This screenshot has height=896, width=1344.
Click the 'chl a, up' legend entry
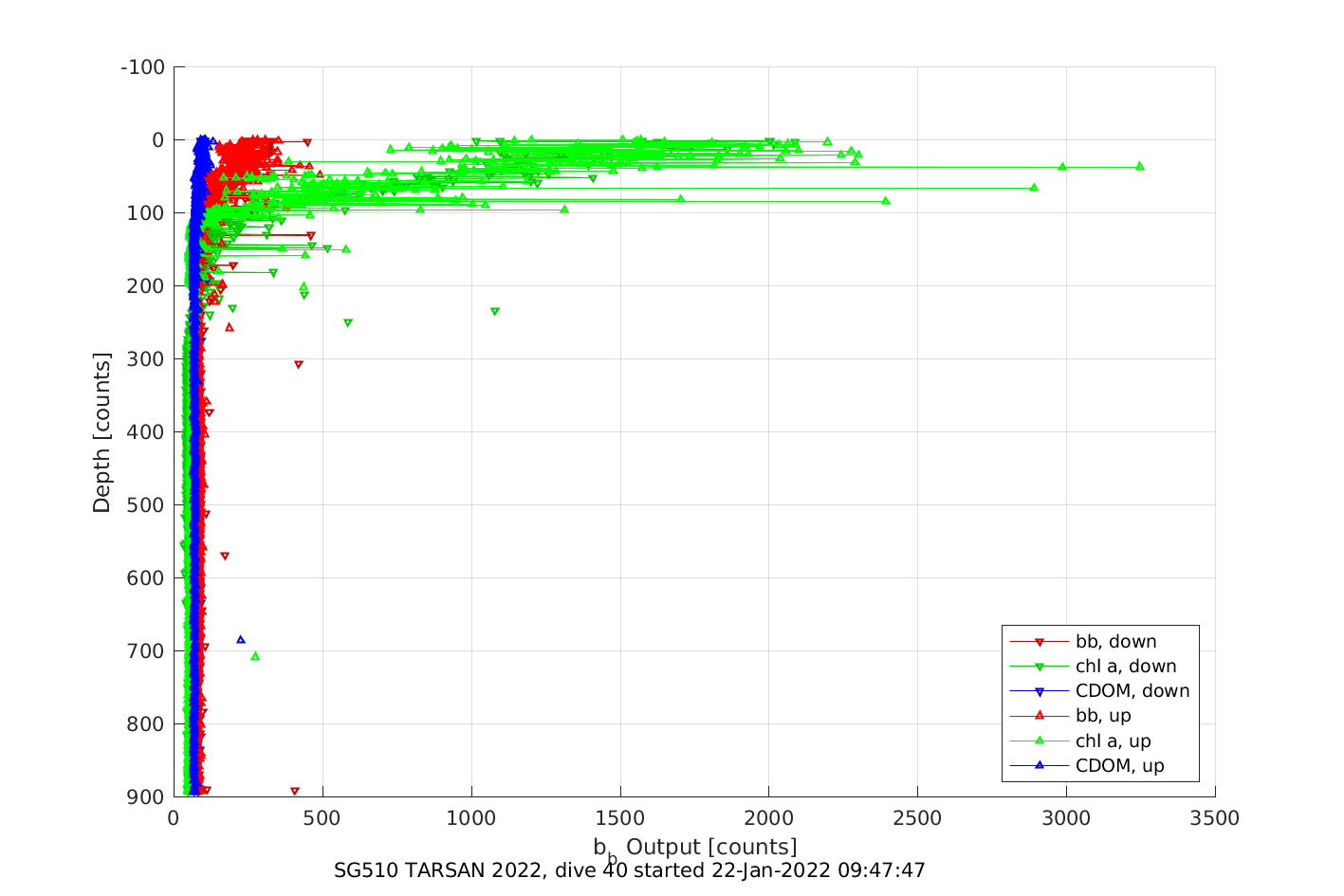[x=1081, y=741]
